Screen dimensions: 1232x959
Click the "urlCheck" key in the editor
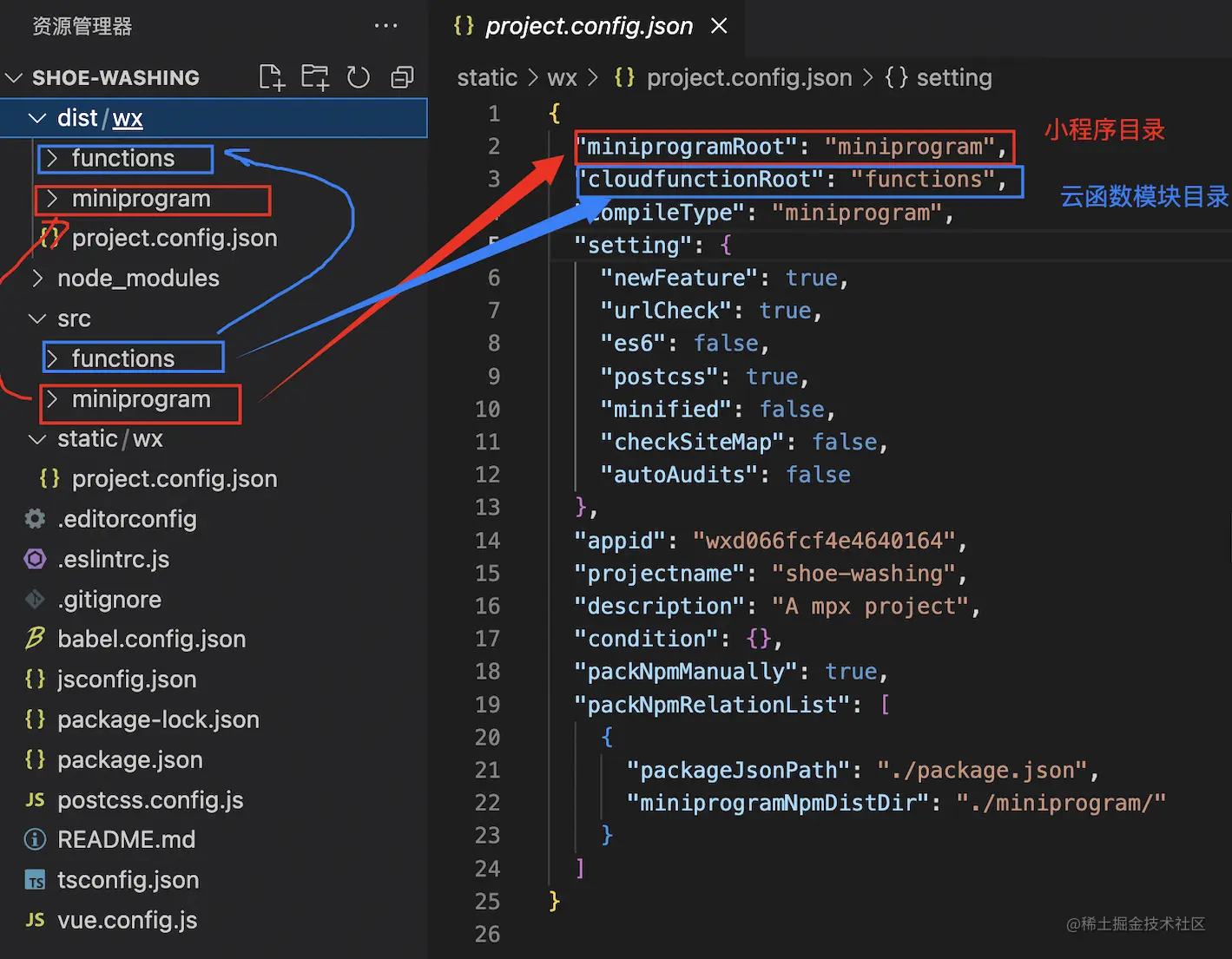tap(666, 311)
